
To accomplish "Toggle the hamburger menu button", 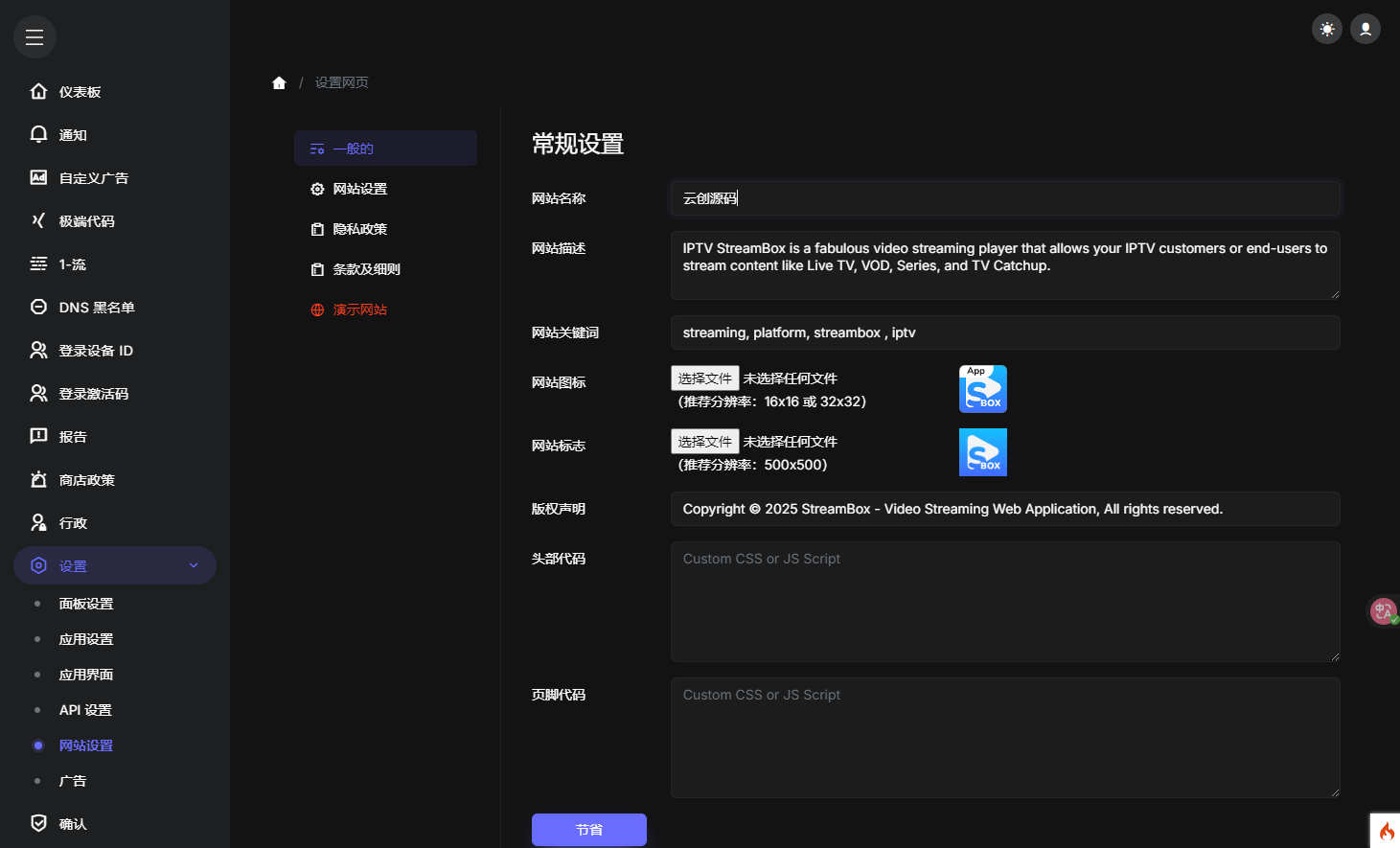I will [x=34, y=37].
